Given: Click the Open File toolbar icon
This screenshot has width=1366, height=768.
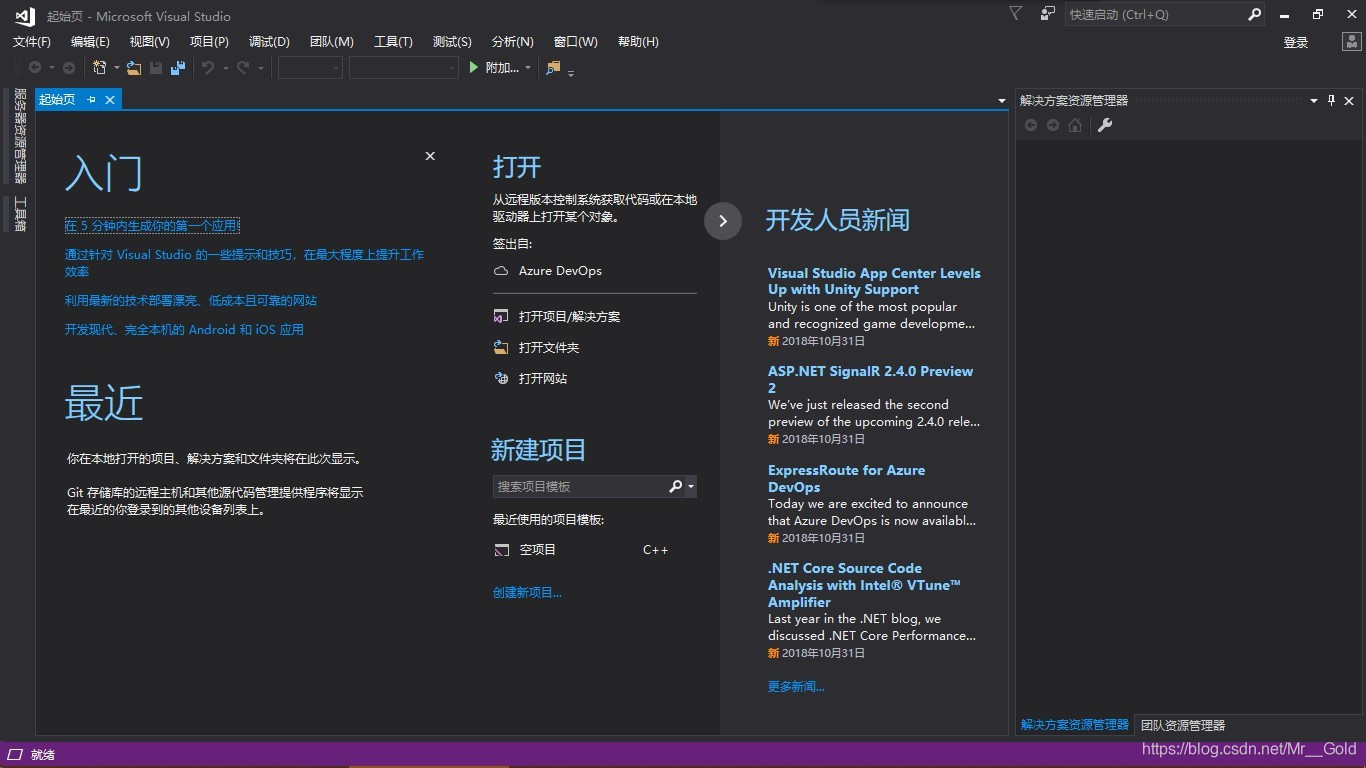Looking at the screenshot, I should [x=133, y=68].
